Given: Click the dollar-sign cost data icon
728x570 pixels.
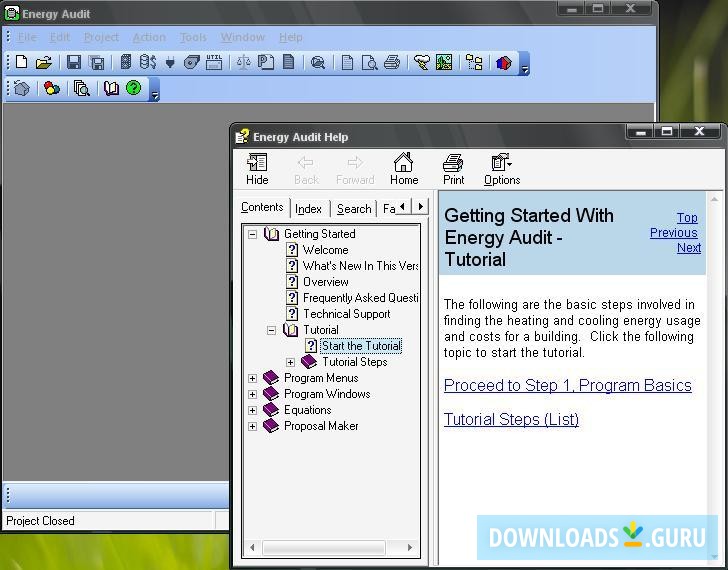Looking at the screenshot, I should pos(148,62).
